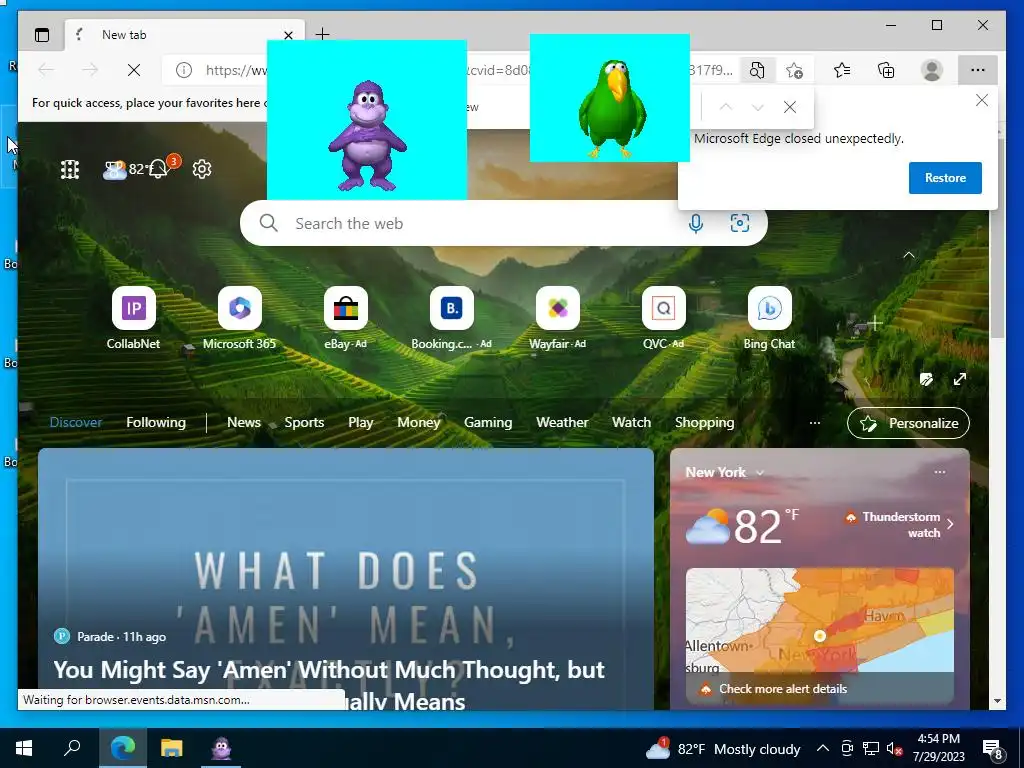The image size is (1024, 768).
Task: Open the BonziBuddy taskbar icon
Action: (x=221, y=748)
